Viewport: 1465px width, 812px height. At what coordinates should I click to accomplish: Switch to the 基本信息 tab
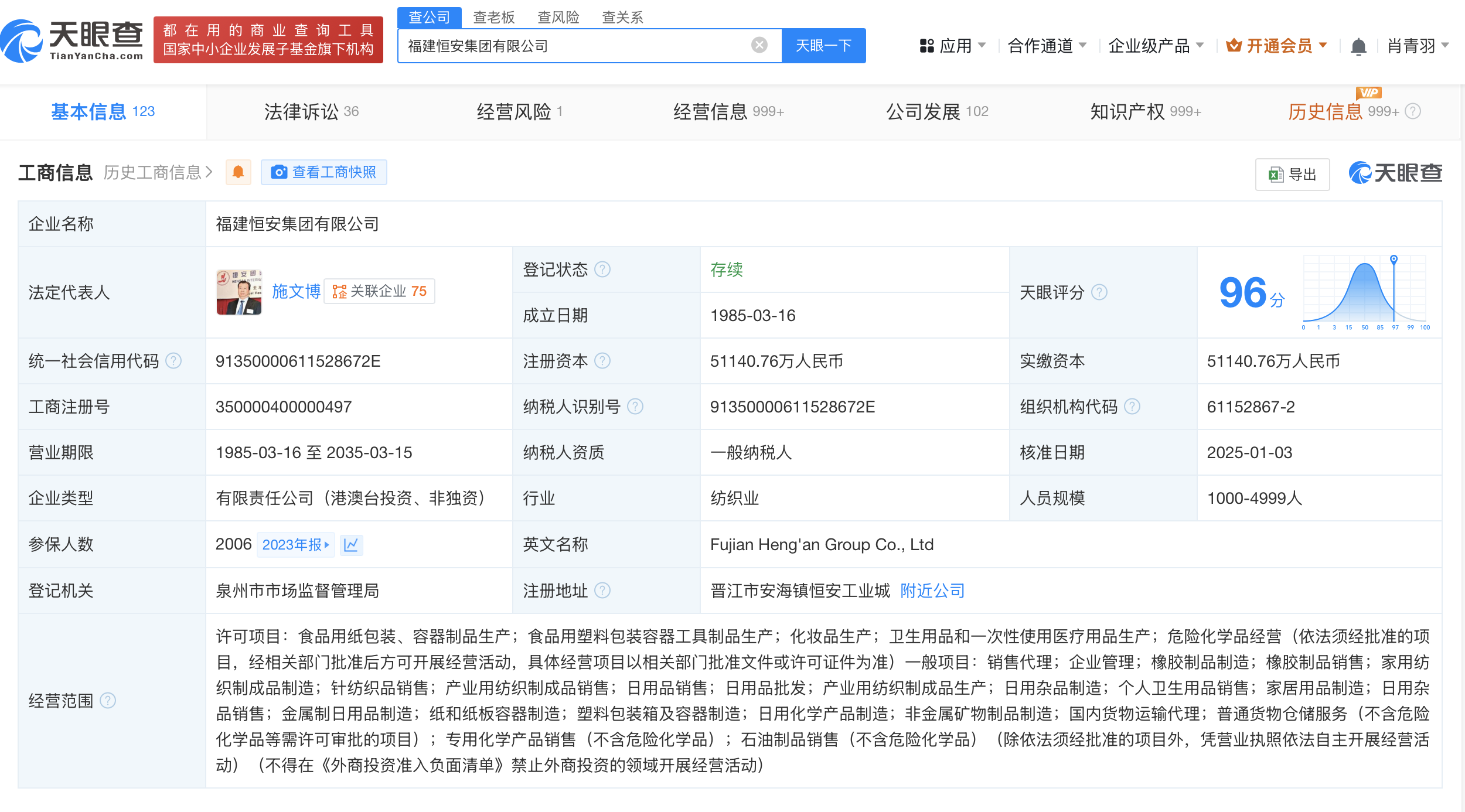click(x=103, y=111)
